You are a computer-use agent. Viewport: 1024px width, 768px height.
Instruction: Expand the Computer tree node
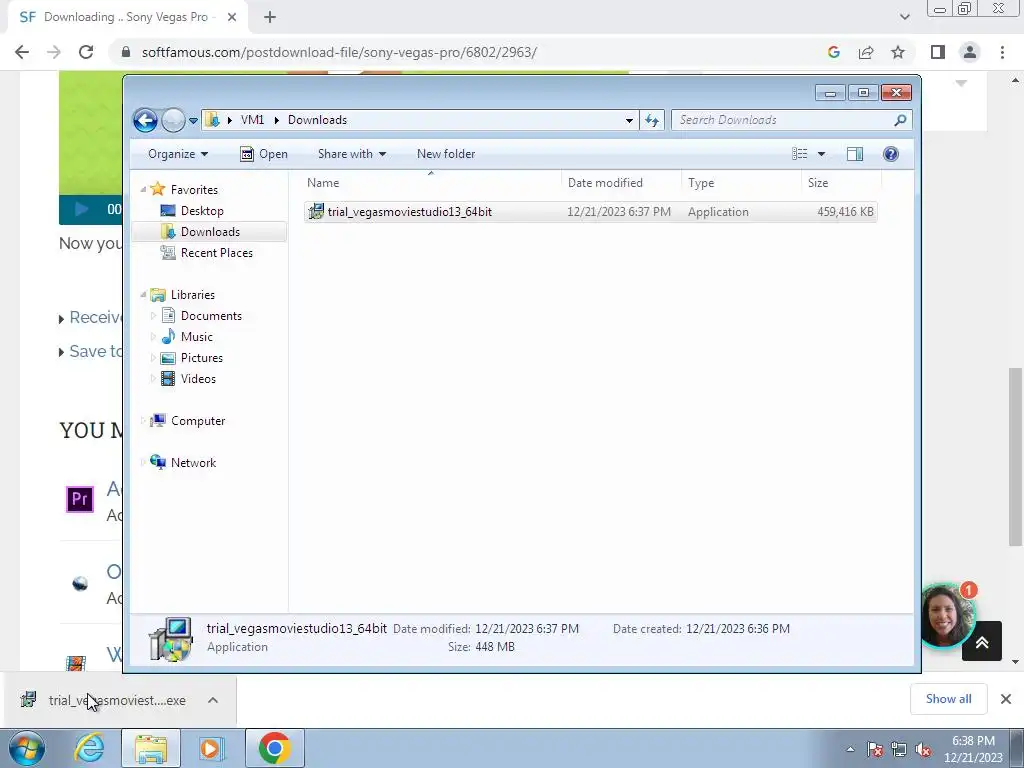(143, 421)
